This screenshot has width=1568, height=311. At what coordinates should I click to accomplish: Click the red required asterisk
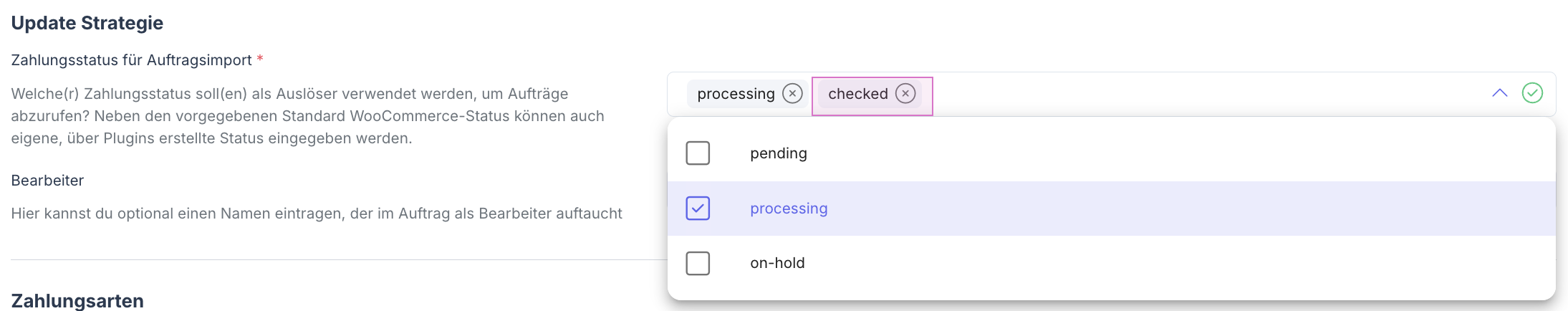pos(260,59)
